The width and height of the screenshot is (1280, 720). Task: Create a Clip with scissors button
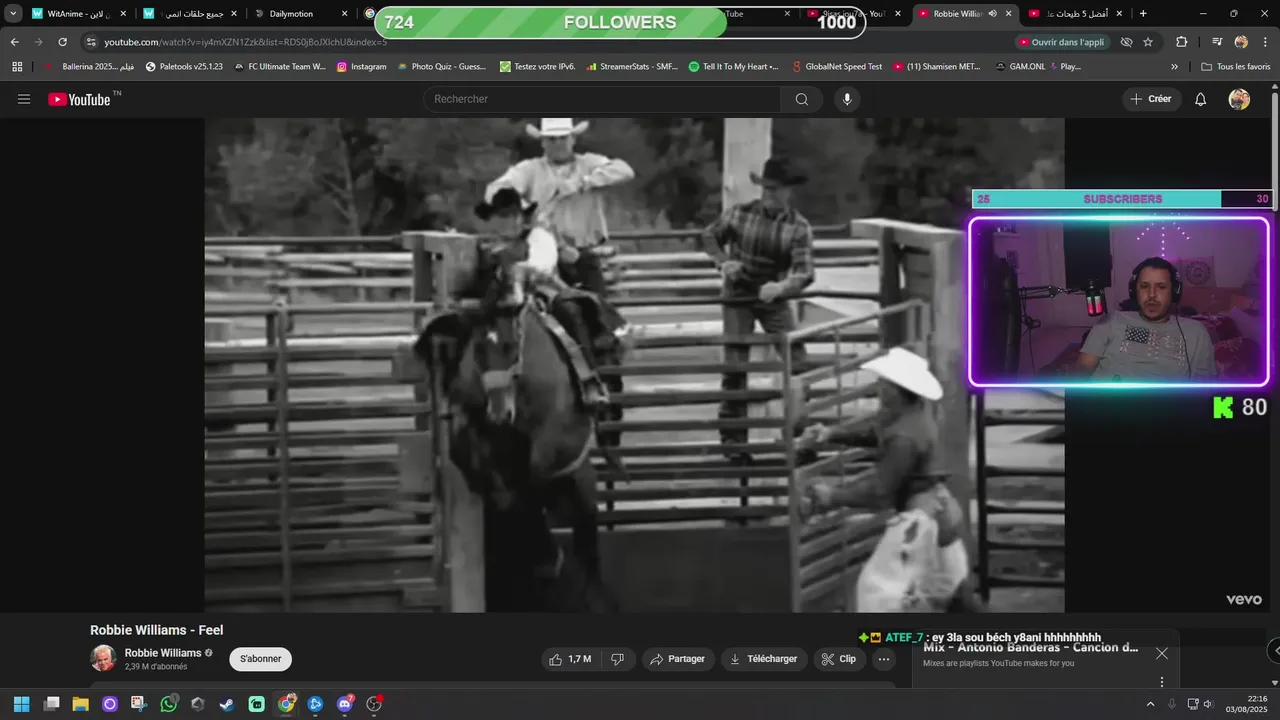click(x=839, y=659)
